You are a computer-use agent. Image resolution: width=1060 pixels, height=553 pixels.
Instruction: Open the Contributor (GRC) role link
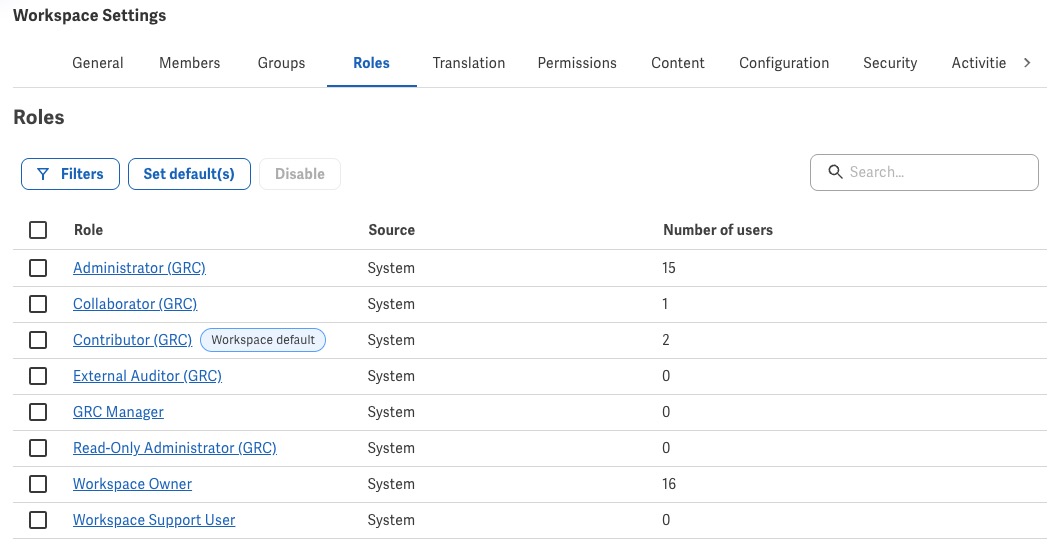(132, 339)
